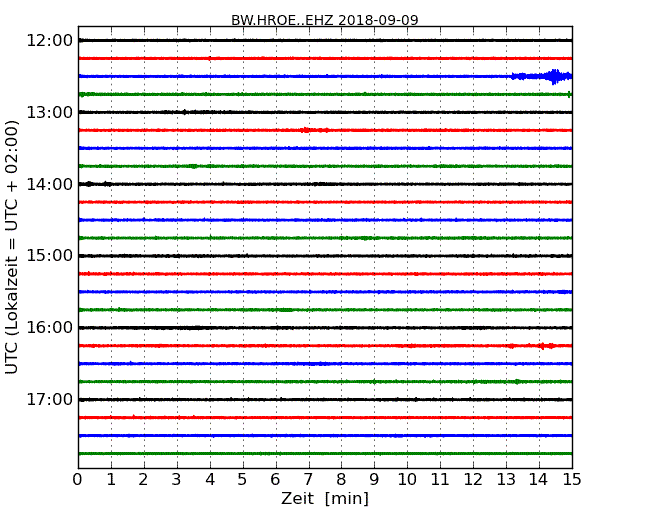This screenshot has height=520, width=650.
Task: Click x-axis tick label 13
Action: 506,480
